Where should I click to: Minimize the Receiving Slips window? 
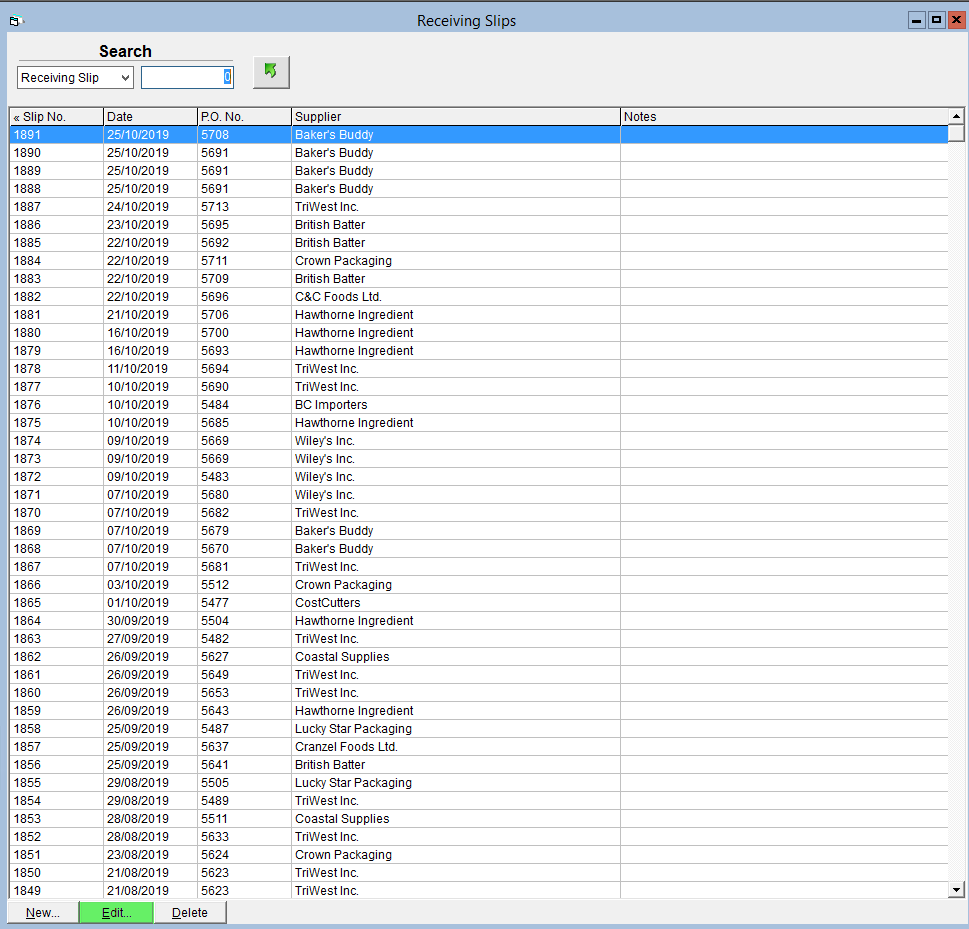916,20
